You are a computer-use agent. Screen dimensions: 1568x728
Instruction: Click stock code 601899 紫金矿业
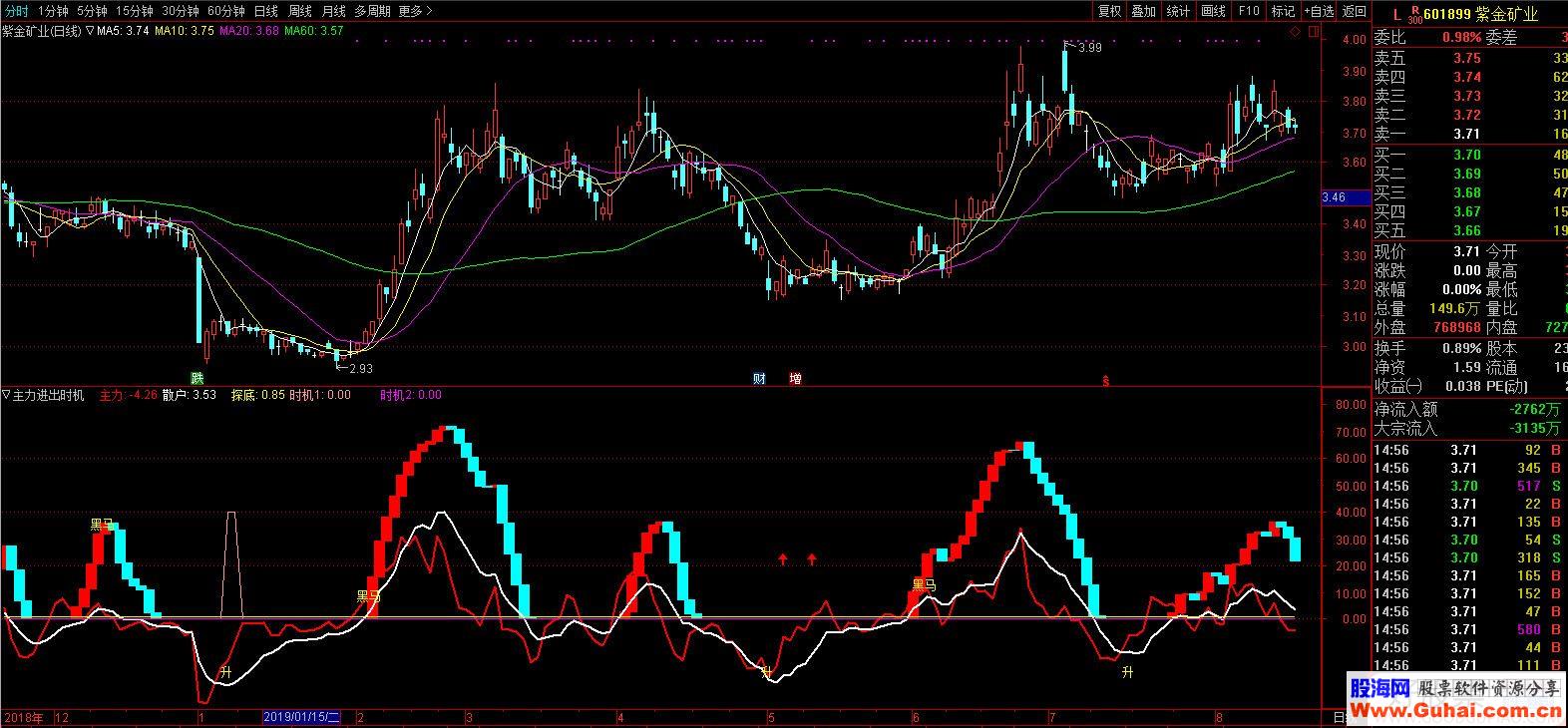[x=1481, y=13]
